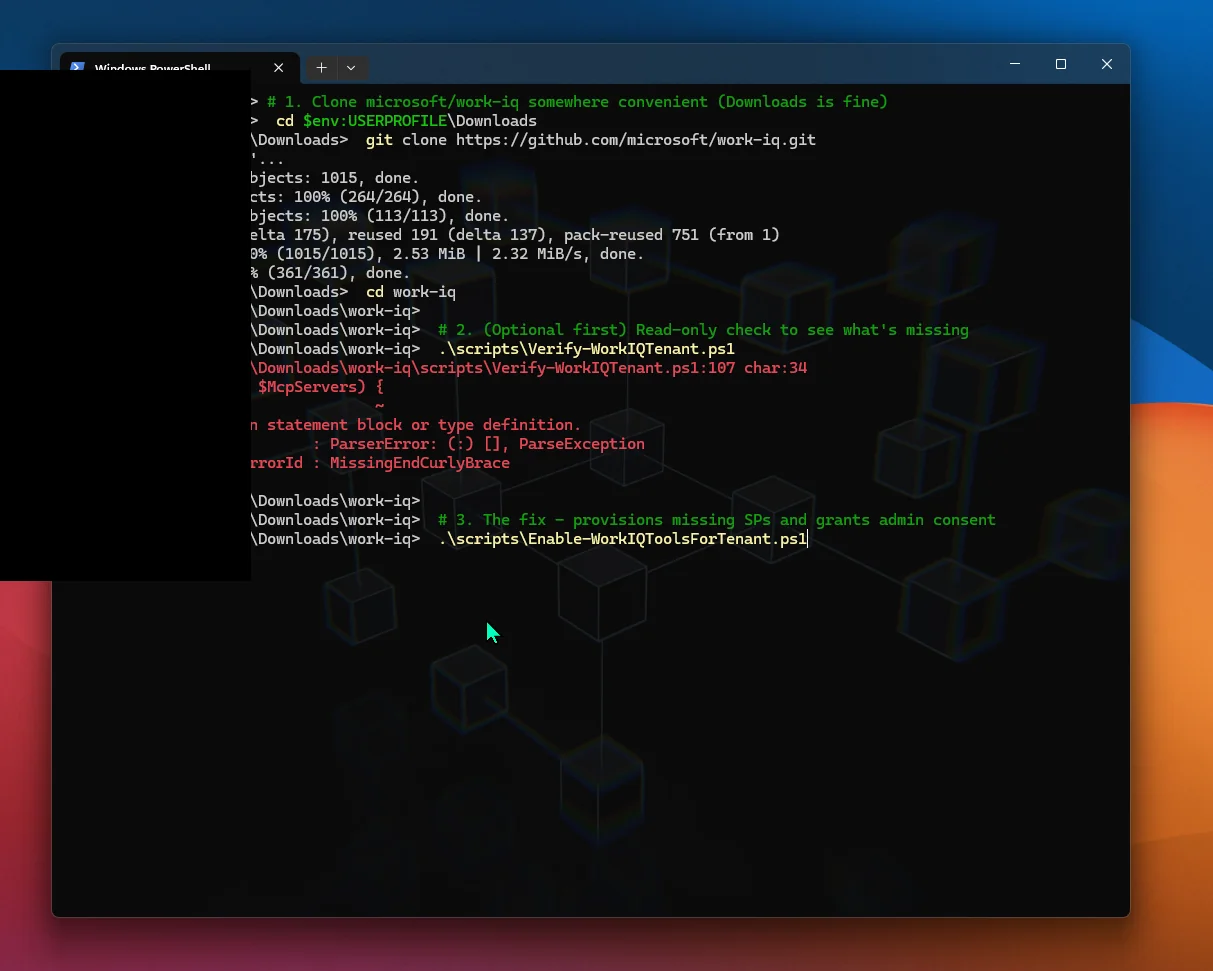
Task: Close the terminal window
Action: tap(1107, 64)
